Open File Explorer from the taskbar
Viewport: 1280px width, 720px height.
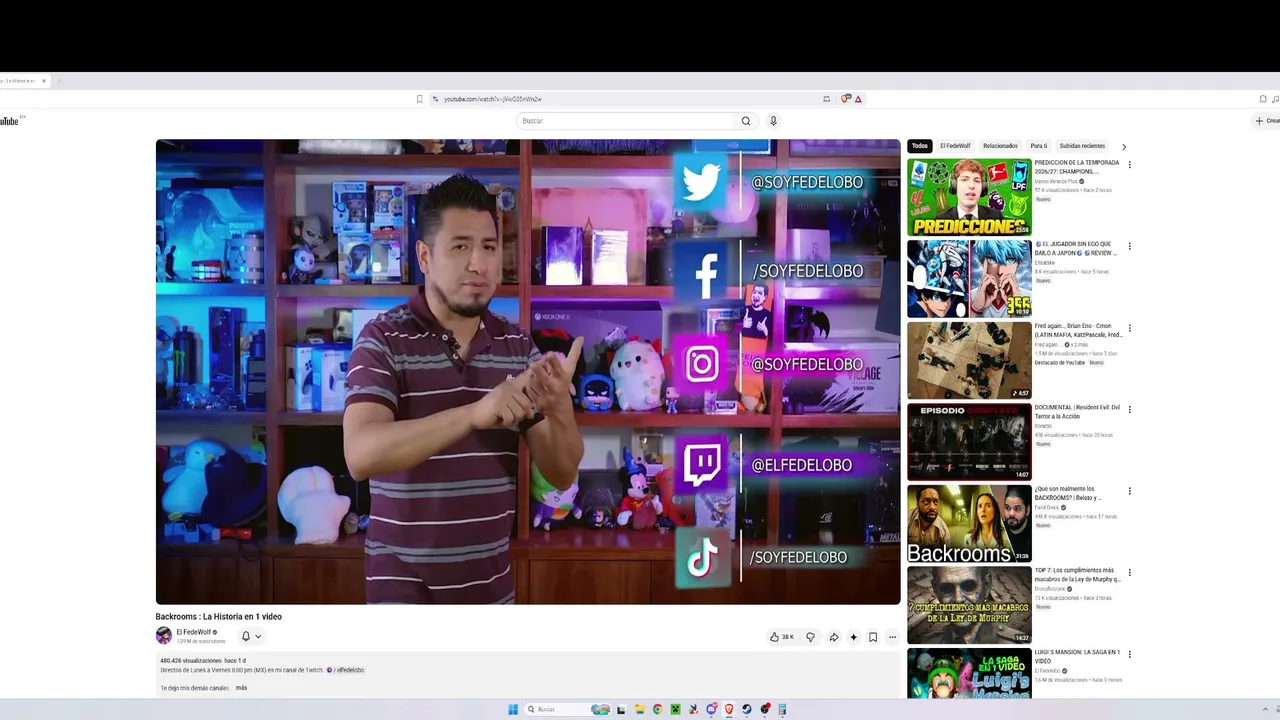639,710
